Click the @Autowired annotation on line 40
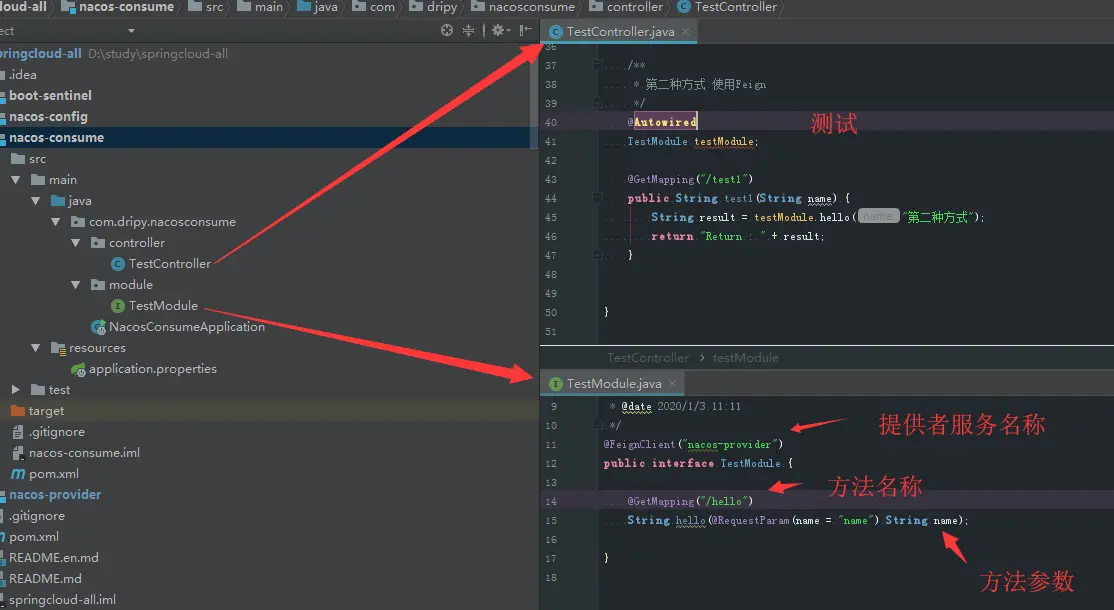This screenshot has width=1114, height=610. [662, 122]
